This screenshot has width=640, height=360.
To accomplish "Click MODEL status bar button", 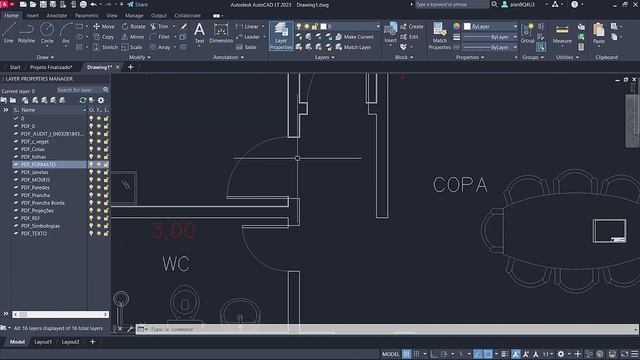I will click(390, 354).
